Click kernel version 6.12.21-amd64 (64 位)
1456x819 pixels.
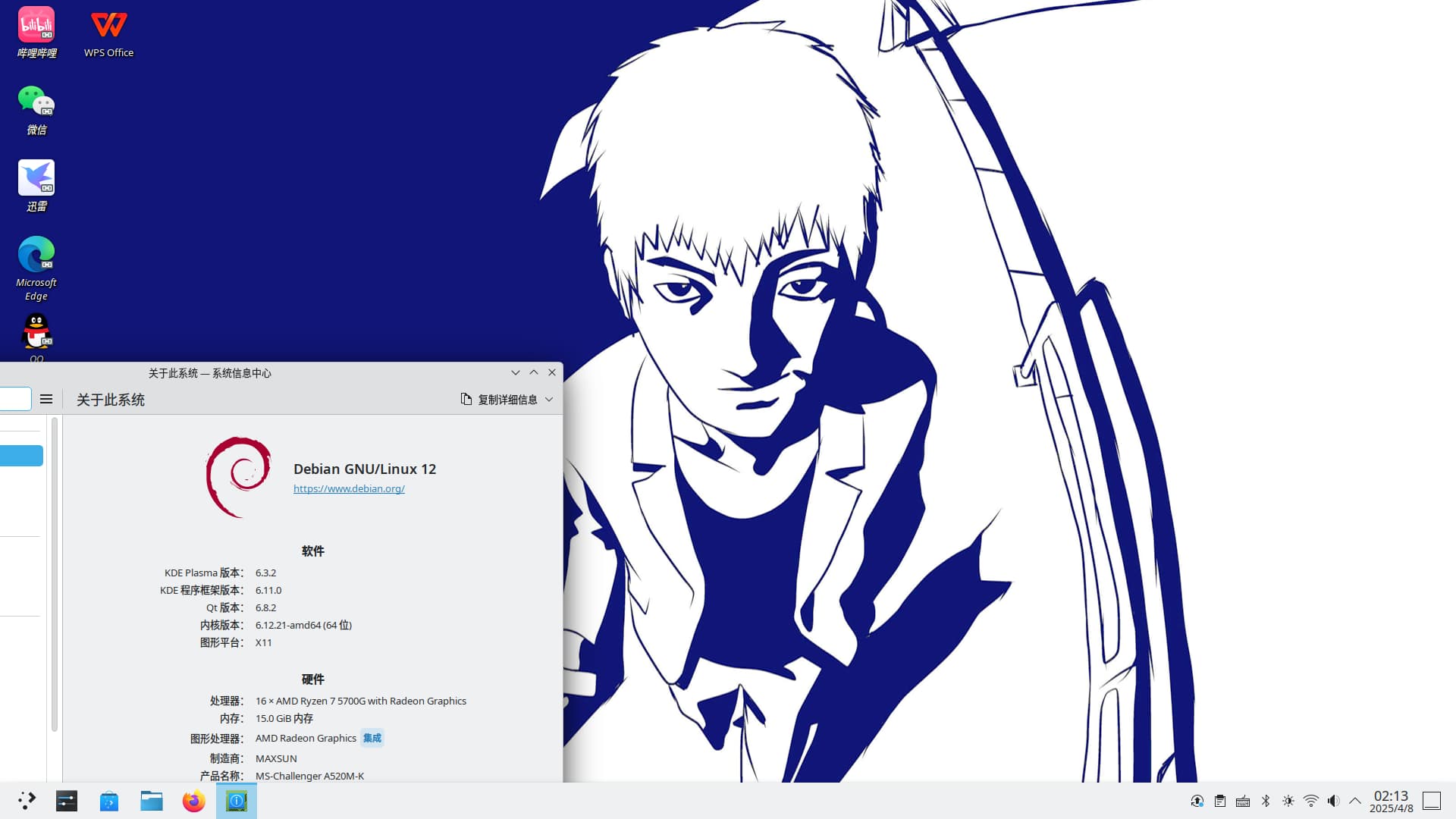[x=303, y=626]
